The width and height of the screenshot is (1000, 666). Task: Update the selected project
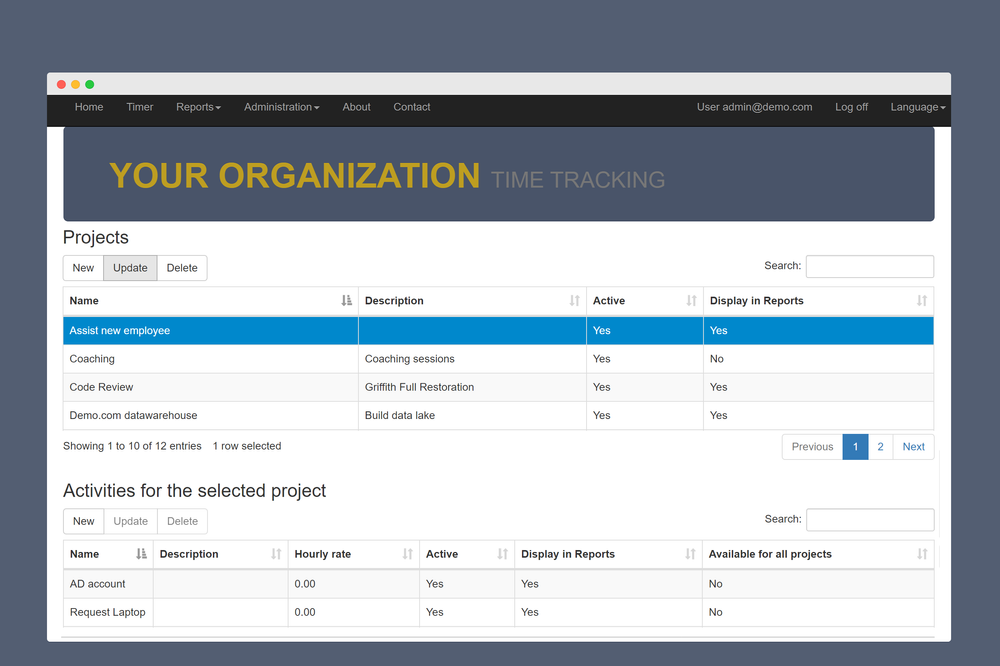click(130, 267)
